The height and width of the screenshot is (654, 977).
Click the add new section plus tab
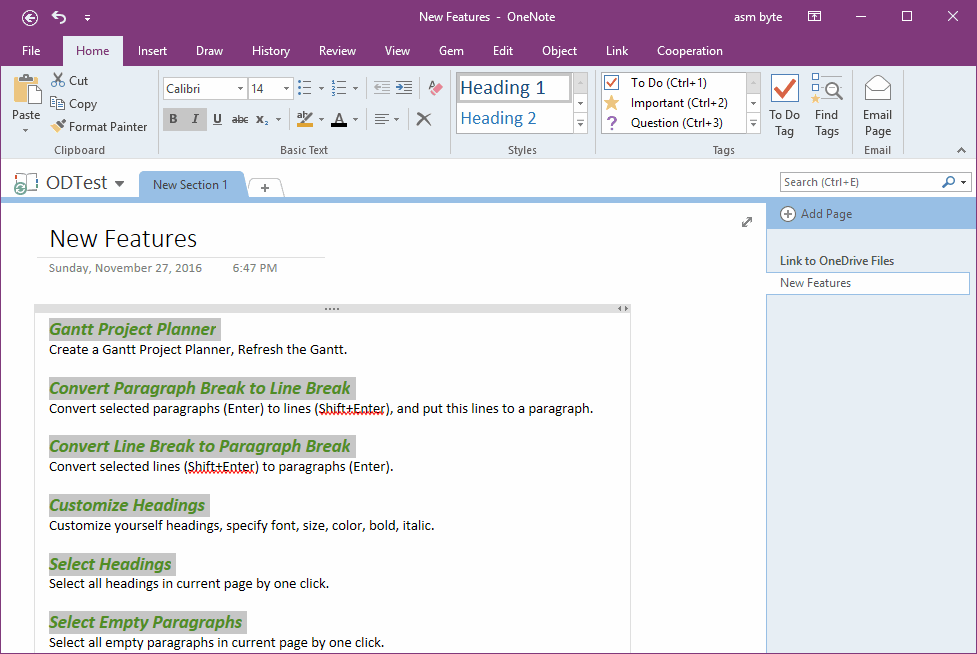[265, 187]
